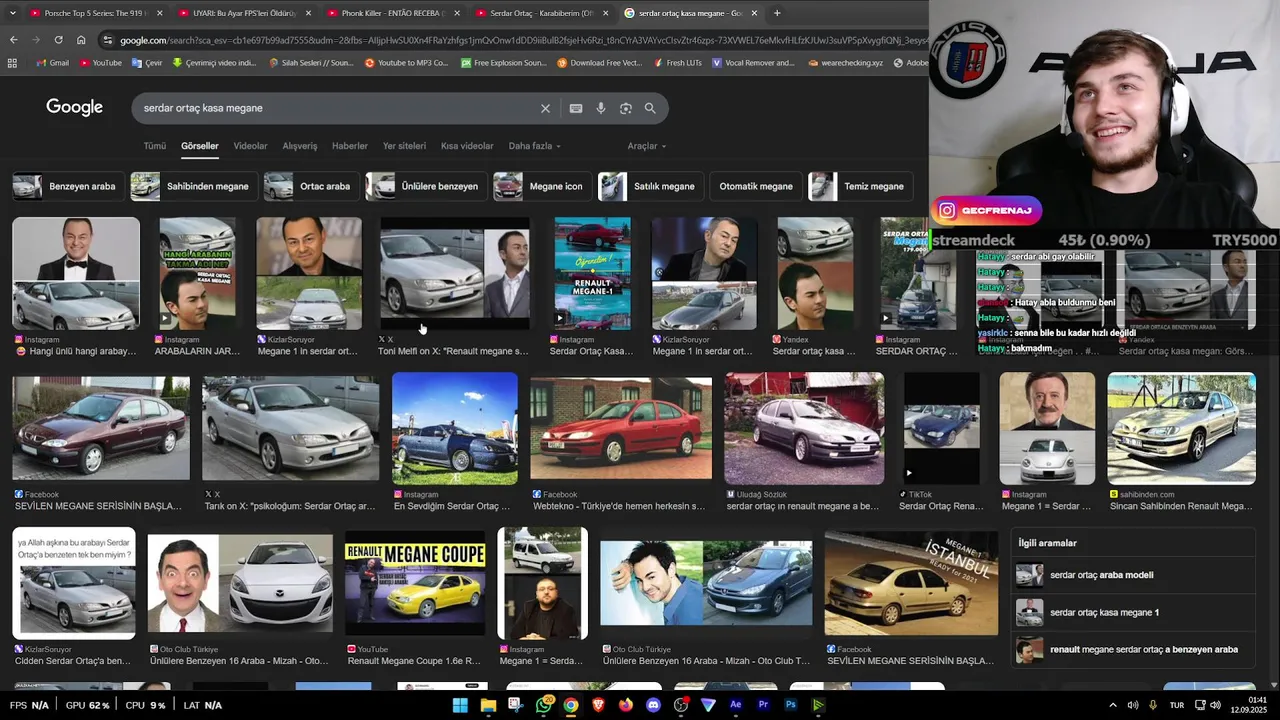Switch to the Yer siteleri tab
This screenshot has height=720, width=1280.
click(404, 146)
